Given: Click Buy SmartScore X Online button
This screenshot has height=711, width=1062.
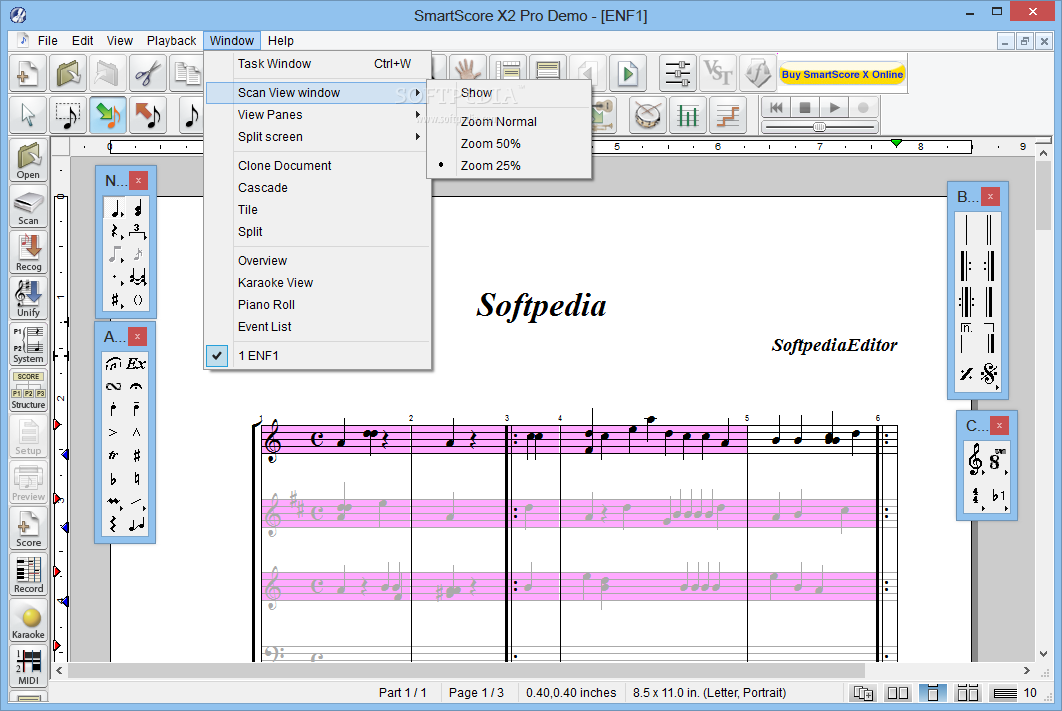Looking at the screenshot, I should (842, 74).
